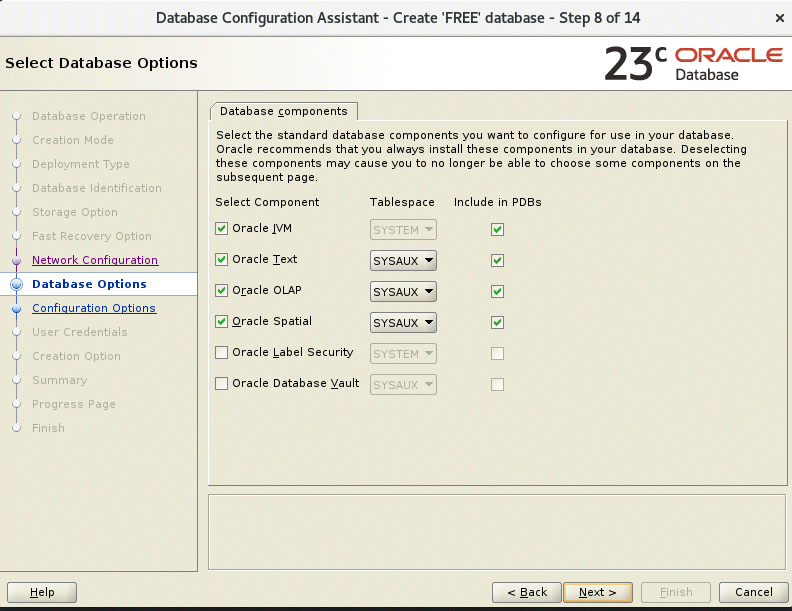
Task: Enable Oracle Label Security component
Action: pyautogui.click(x=222, y=353)
